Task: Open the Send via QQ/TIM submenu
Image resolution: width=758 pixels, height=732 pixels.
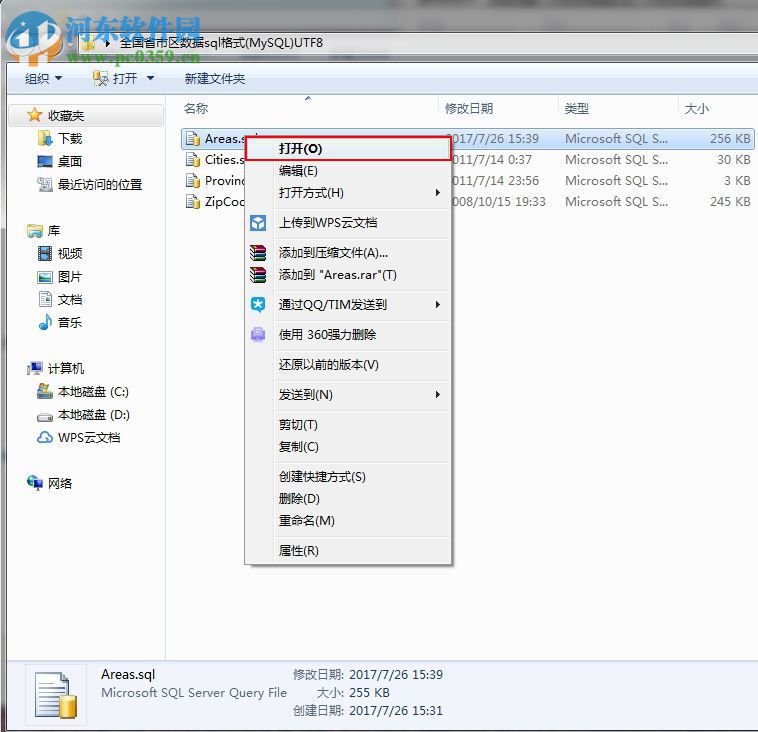Action: pyautogui.click(x=348, y=305)
